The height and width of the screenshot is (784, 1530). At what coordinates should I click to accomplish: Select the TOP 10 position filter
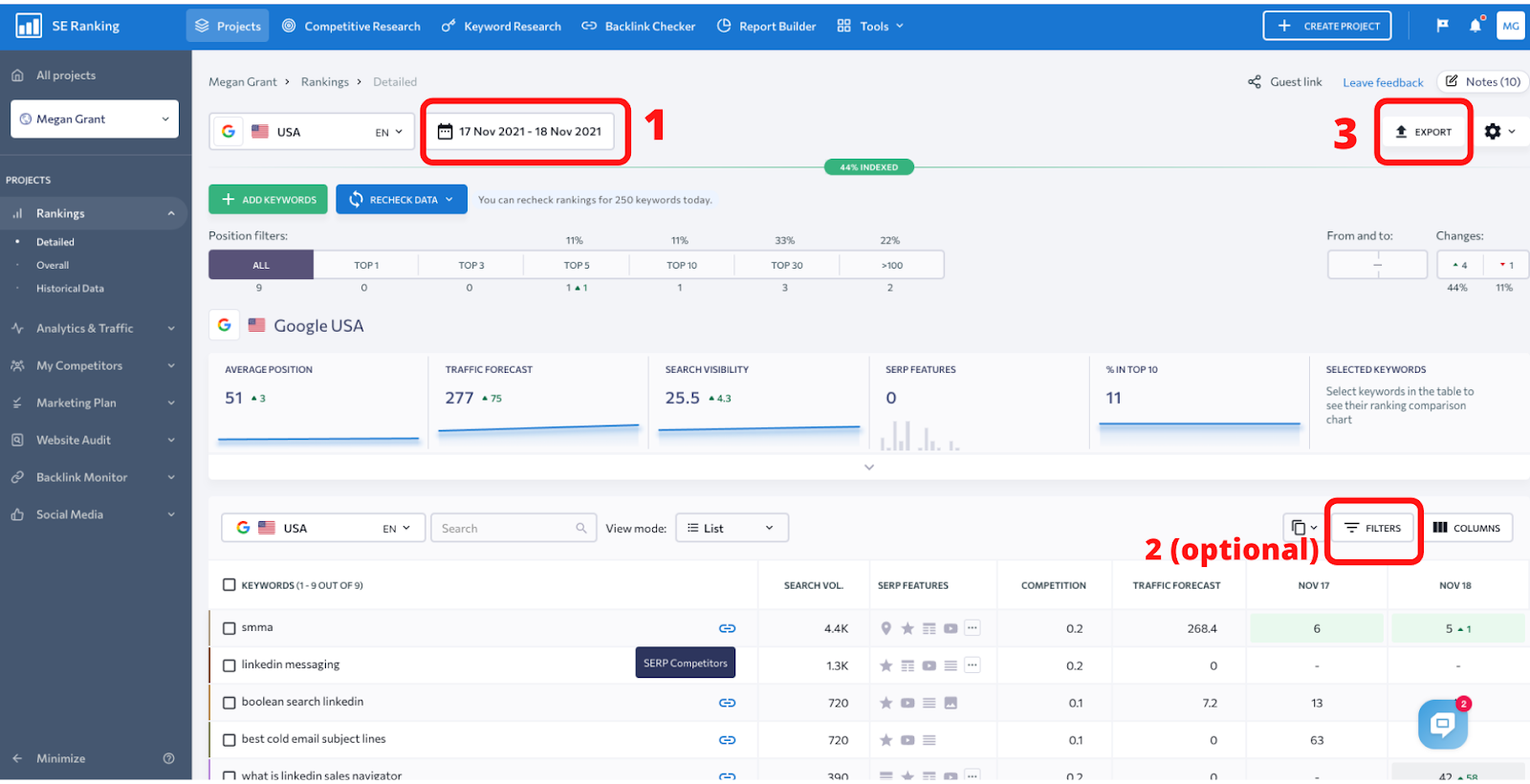click(682, 265)
